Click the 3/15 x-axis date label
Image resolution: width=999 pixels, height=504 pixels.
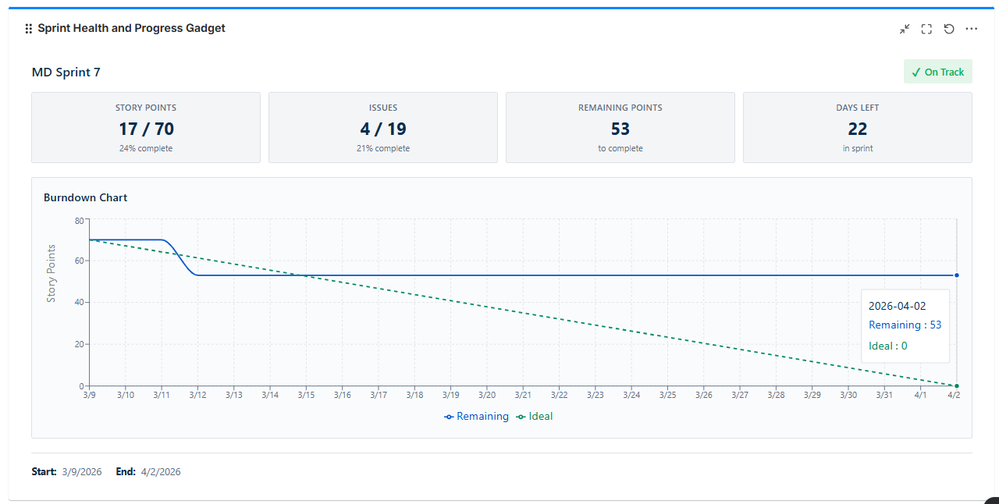pyautogui.click(x=306, y=395)
